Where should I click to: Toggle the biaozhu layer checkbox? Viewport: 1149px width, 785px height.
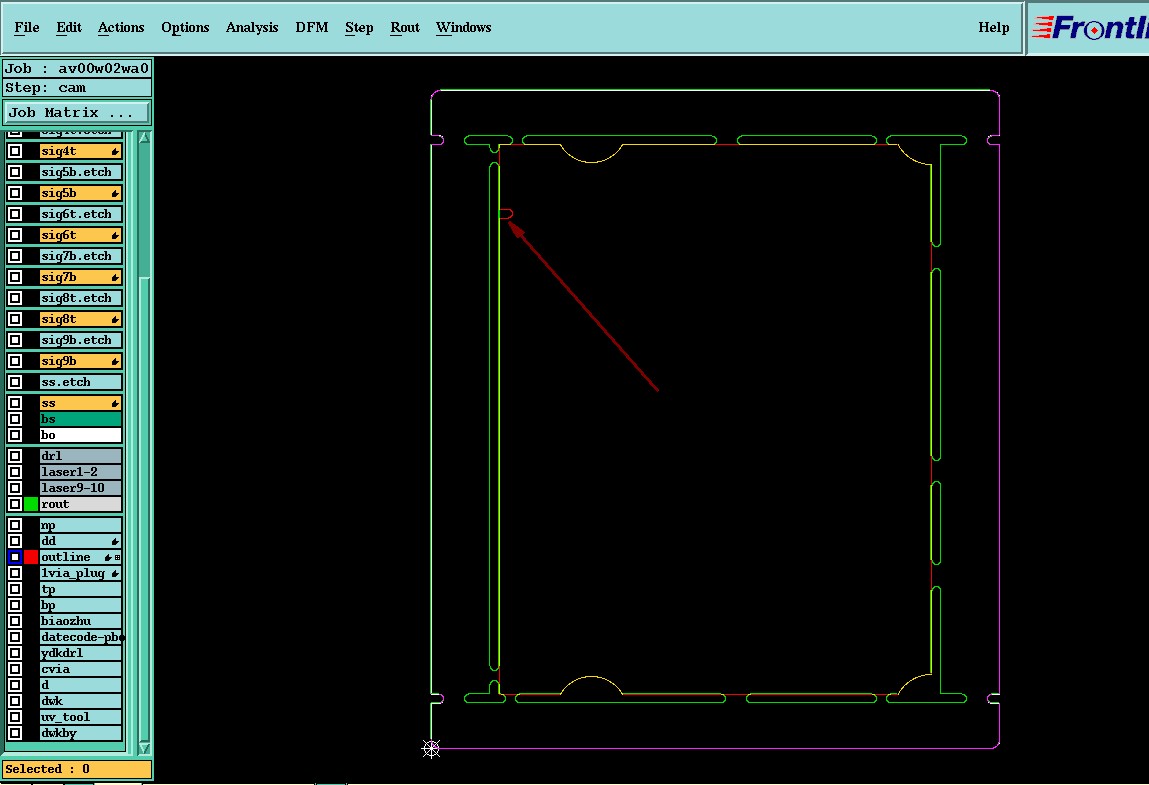[x=15, y=621]
